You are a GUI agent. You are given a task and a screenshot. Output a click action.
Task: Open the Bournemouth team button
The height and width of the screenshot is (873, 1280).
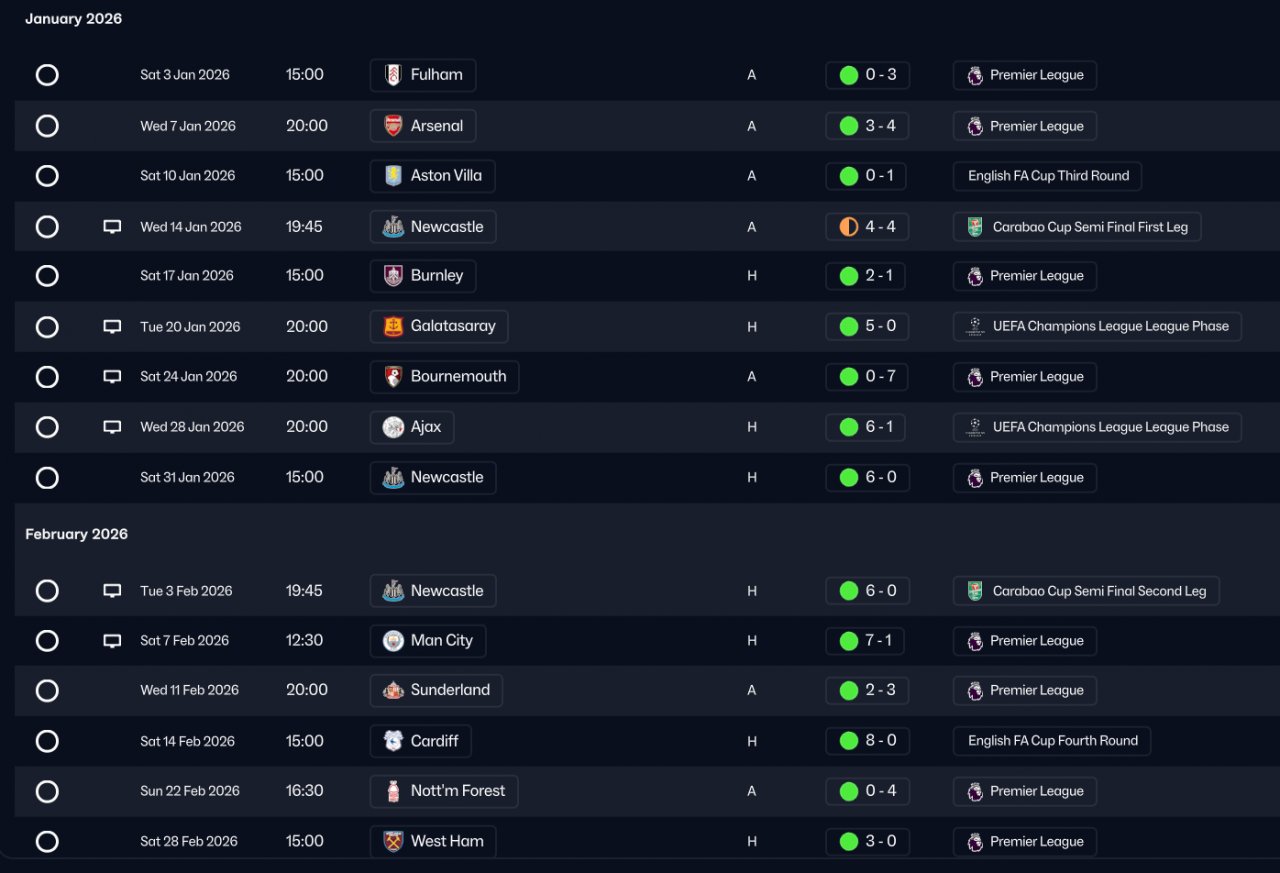coord(444,377)
